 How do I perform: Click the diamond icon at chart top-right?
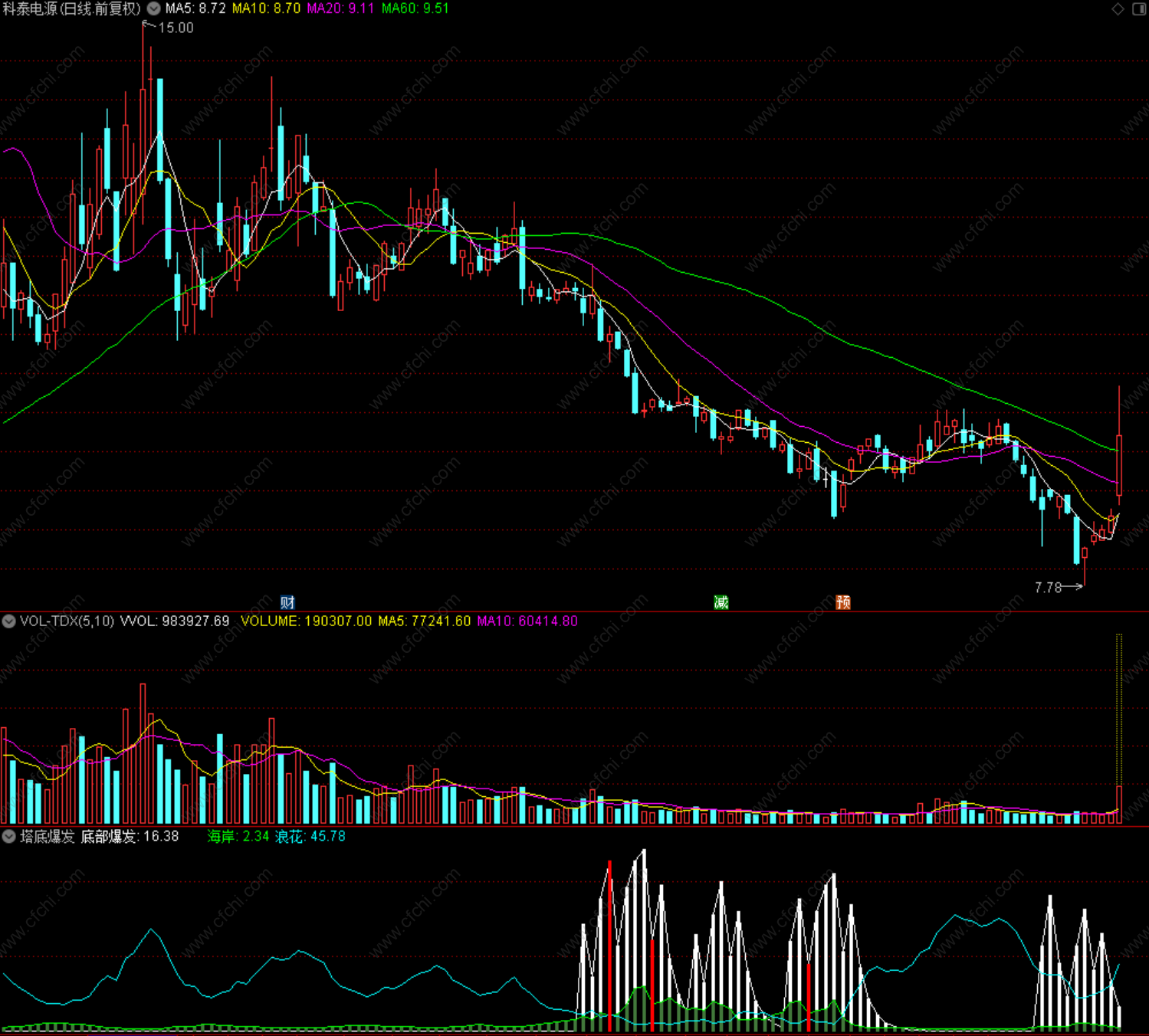1118,9
